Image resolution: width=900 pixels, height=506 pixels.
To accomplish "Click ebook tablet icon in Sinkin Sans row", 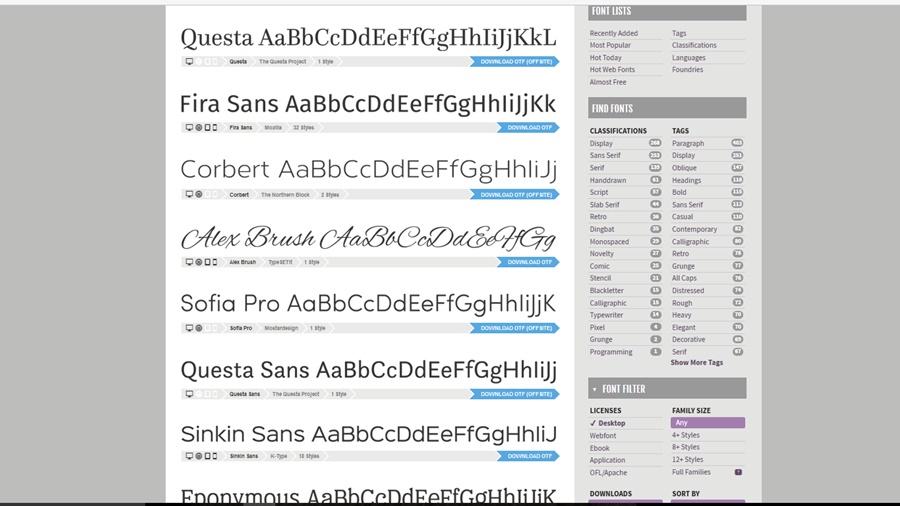I will pos(207,456).
